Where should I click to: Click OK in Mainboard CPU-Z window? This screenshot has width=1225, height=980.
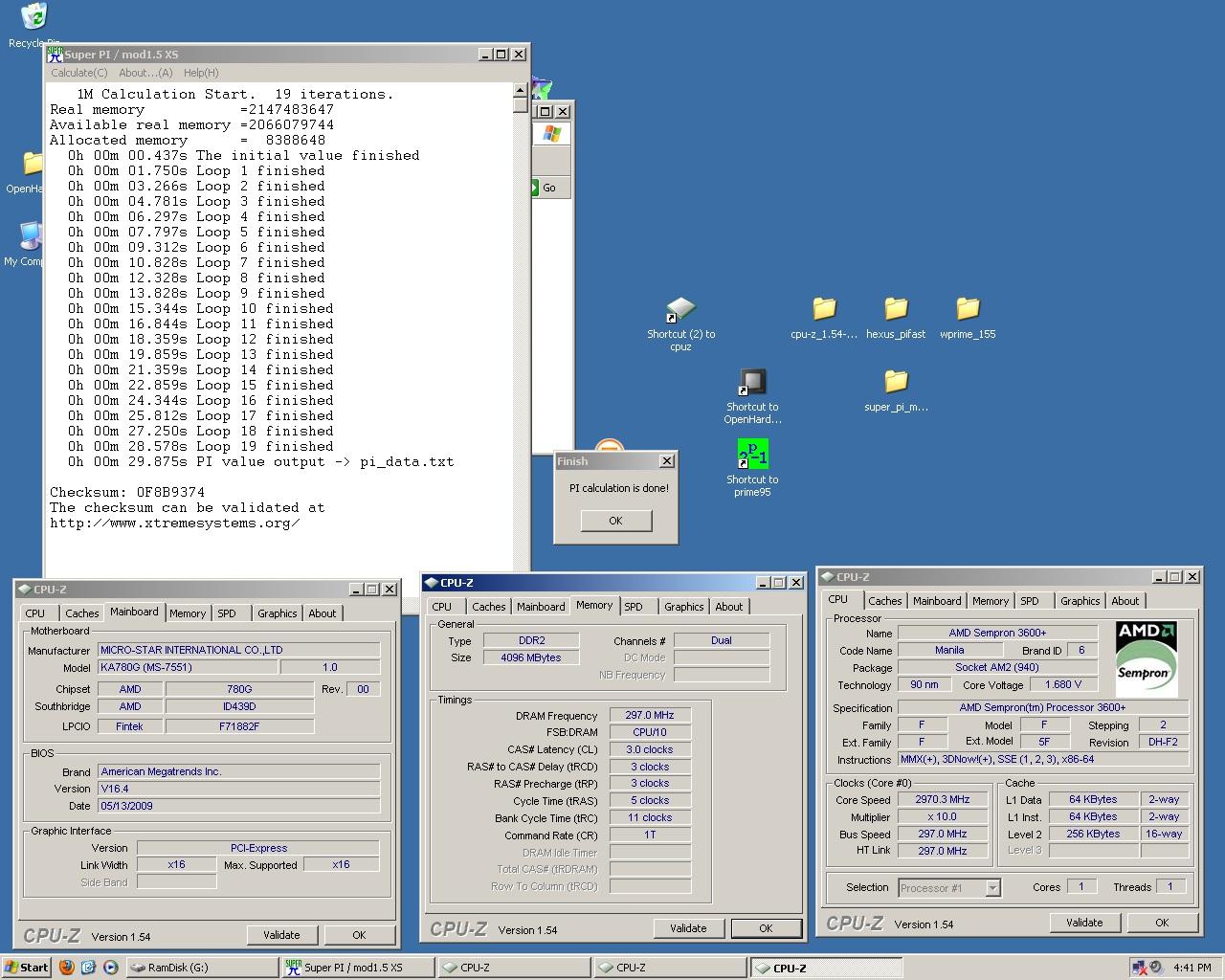tap(359, 935)
